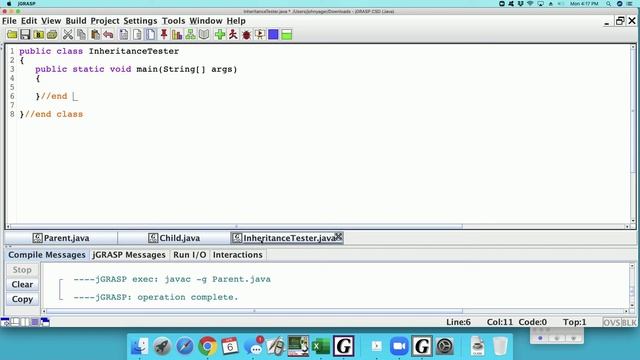Image resolution: width=640 pixels, height=360 pixels.
Task: Generate CSD with the first document icon
Action: coord(124,35)
